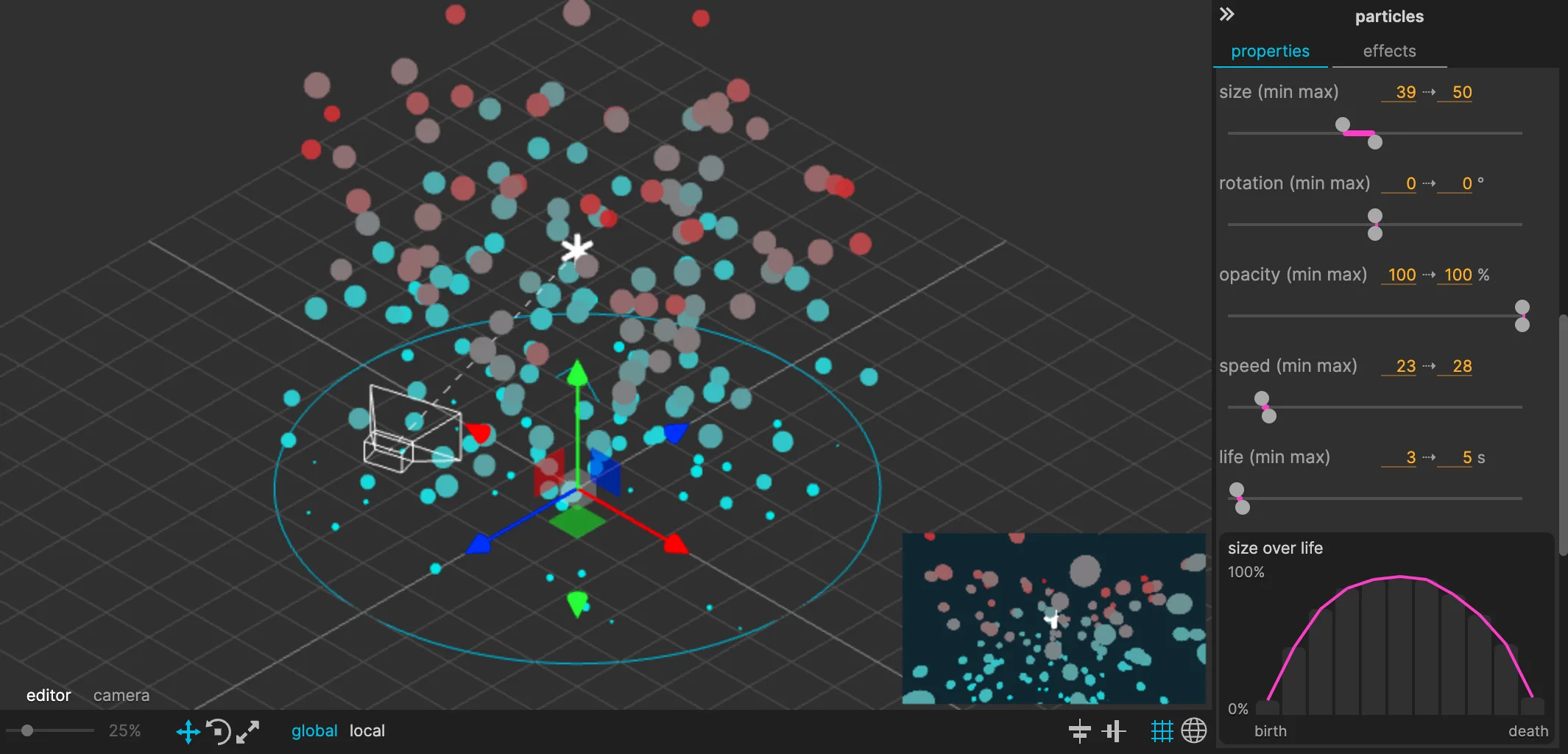Toggle the globe world icon
The width and height of the screenshot is (1568, 754).
click(1194, 731)
